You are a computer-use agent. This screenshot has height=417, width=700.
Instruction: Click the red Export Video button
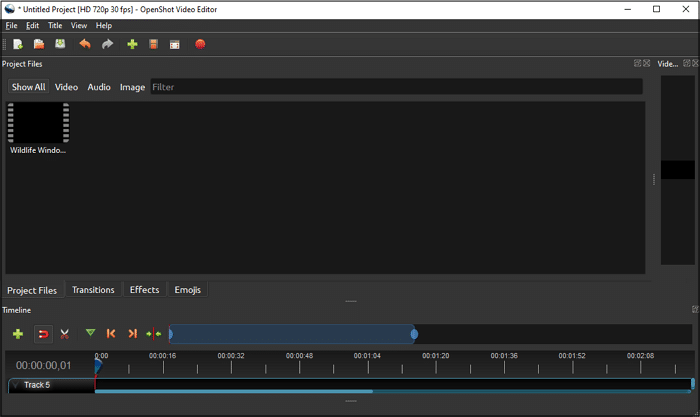coord(200,44)
